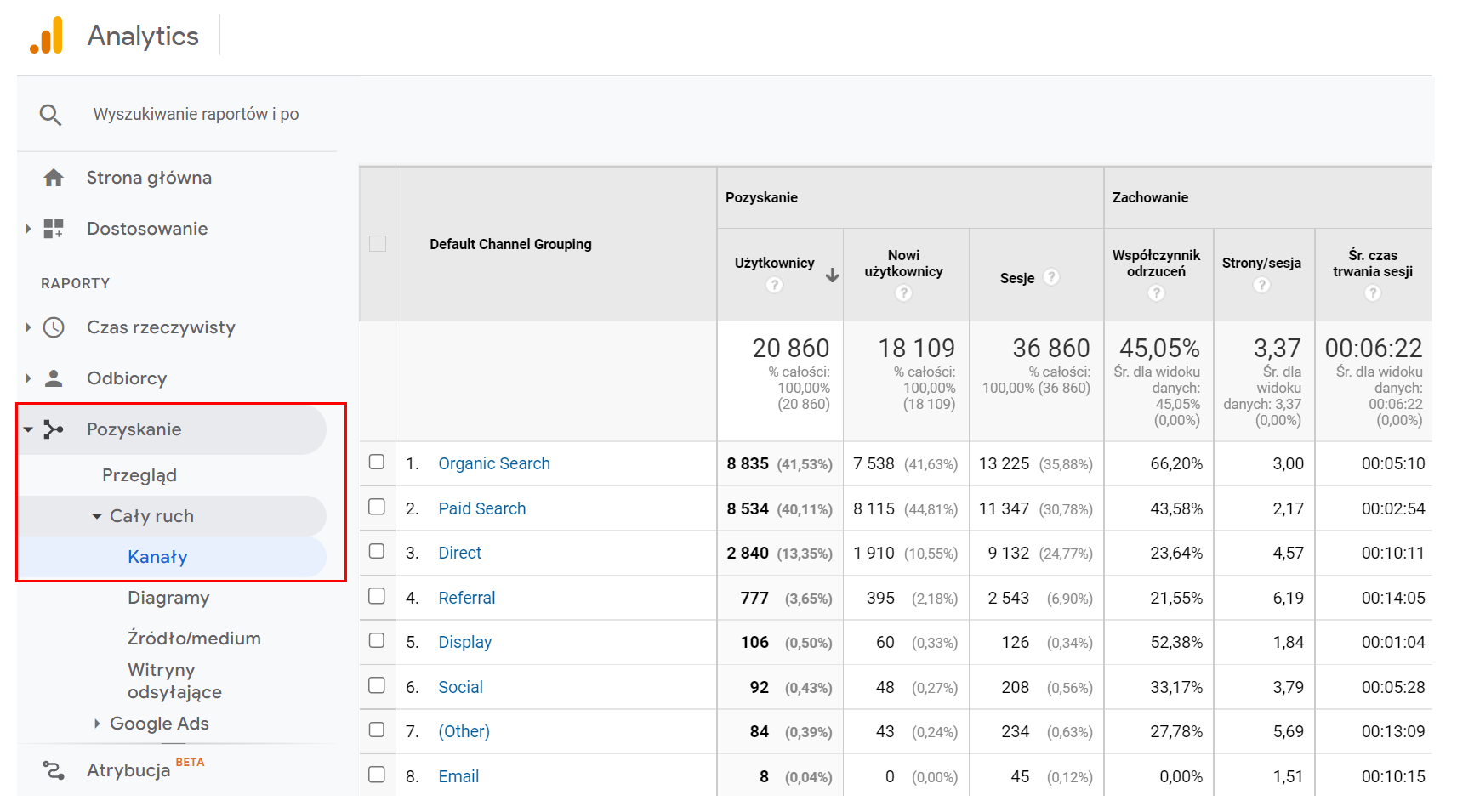Image resolution: width=1457 pixels, height=812 pixels.
Task: Click the Odbiorcy person icon
Action: click(x=54, y=378)
